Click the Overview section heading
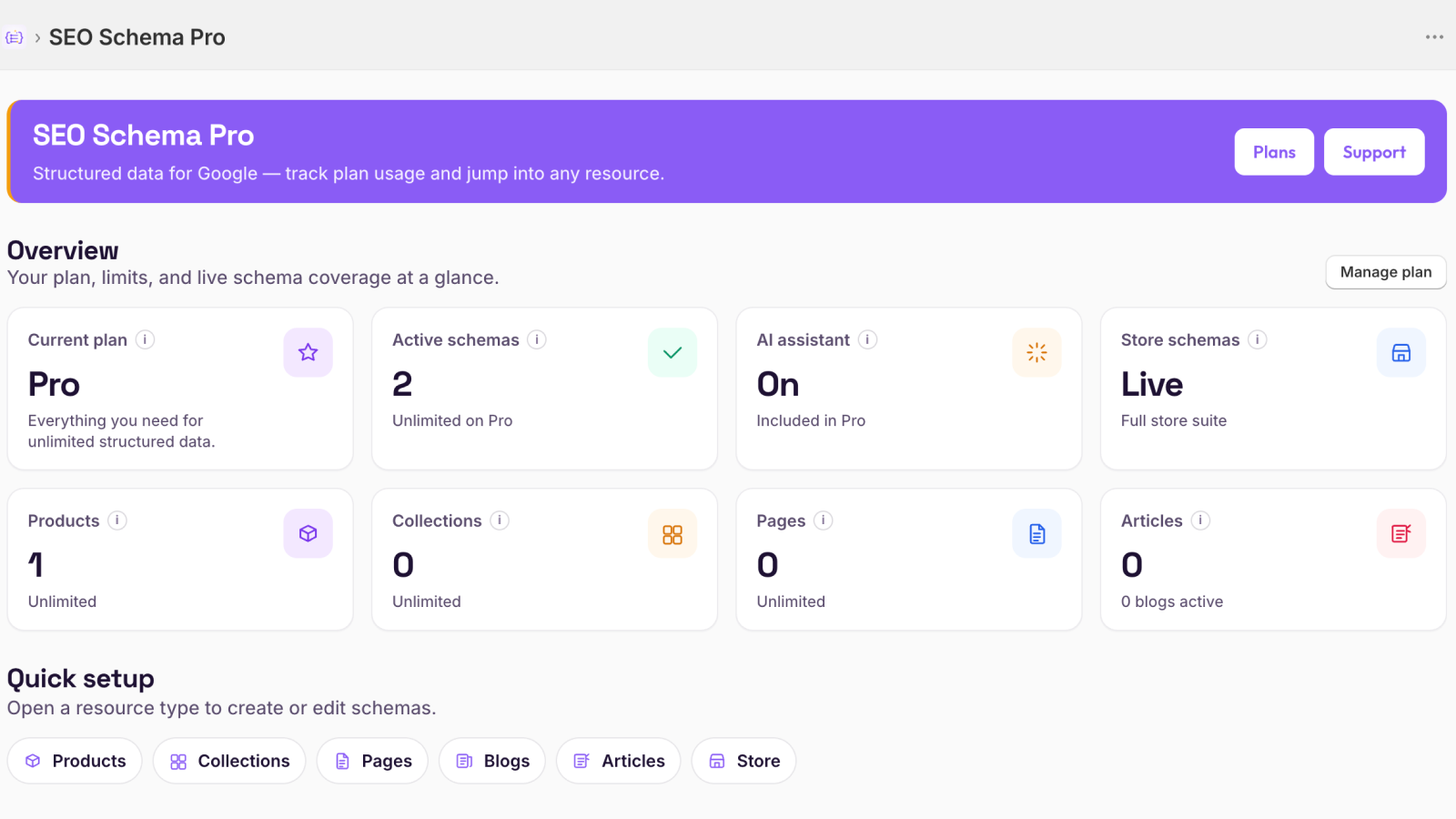Image resolution: width=1456 pixels, height=819 pixels. coord(63,250)
